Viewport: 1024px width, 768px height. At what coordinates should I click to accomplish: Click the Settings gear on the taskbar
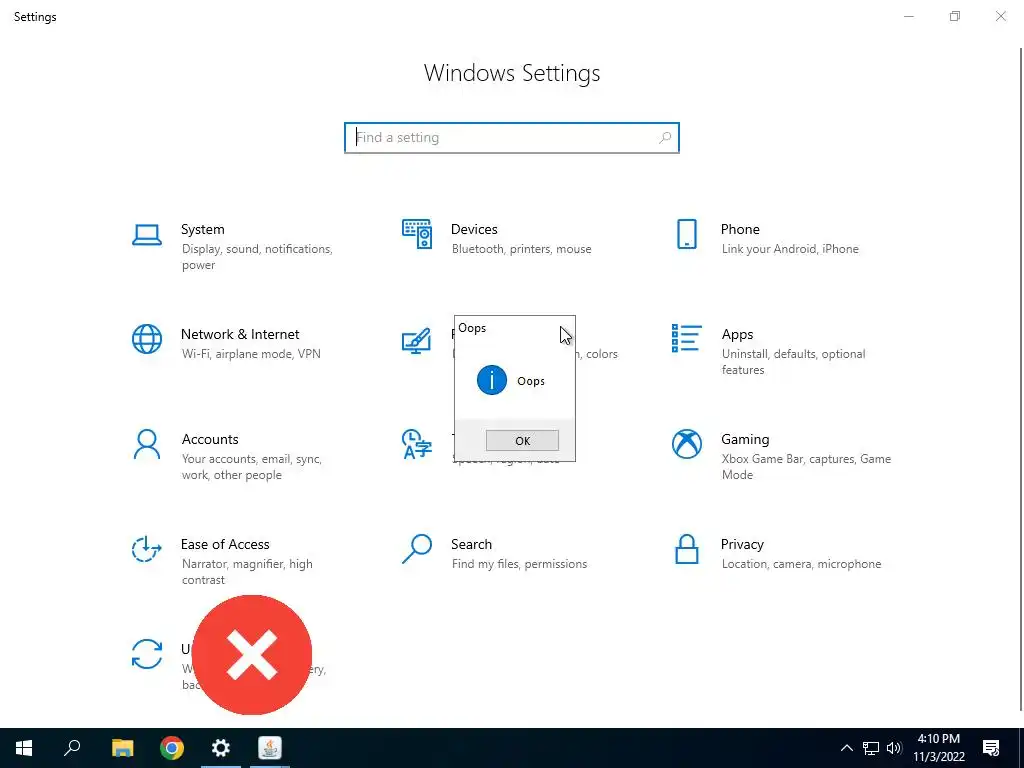tap(221, 748)
